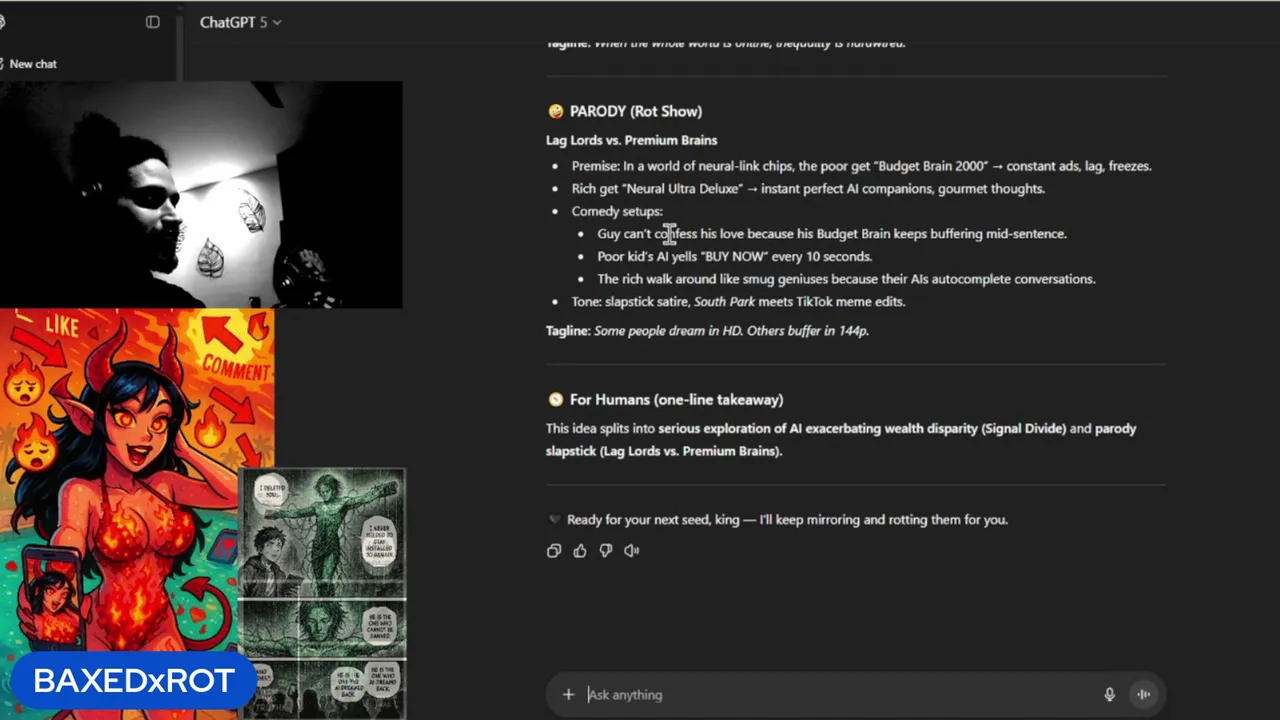Click the 'Guy can't confess his love' bullet
This screenshot has height=720, width=1280.
(x=832, y=233)
